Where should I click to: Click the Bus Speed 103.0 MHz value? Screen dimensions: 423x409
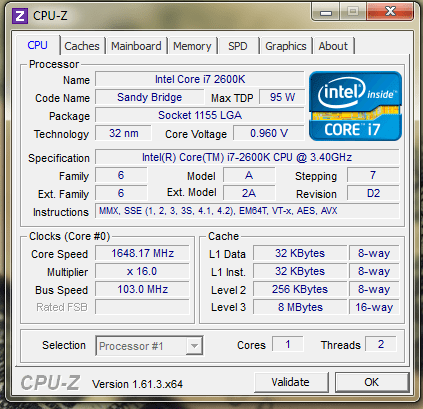pos(142,289)
